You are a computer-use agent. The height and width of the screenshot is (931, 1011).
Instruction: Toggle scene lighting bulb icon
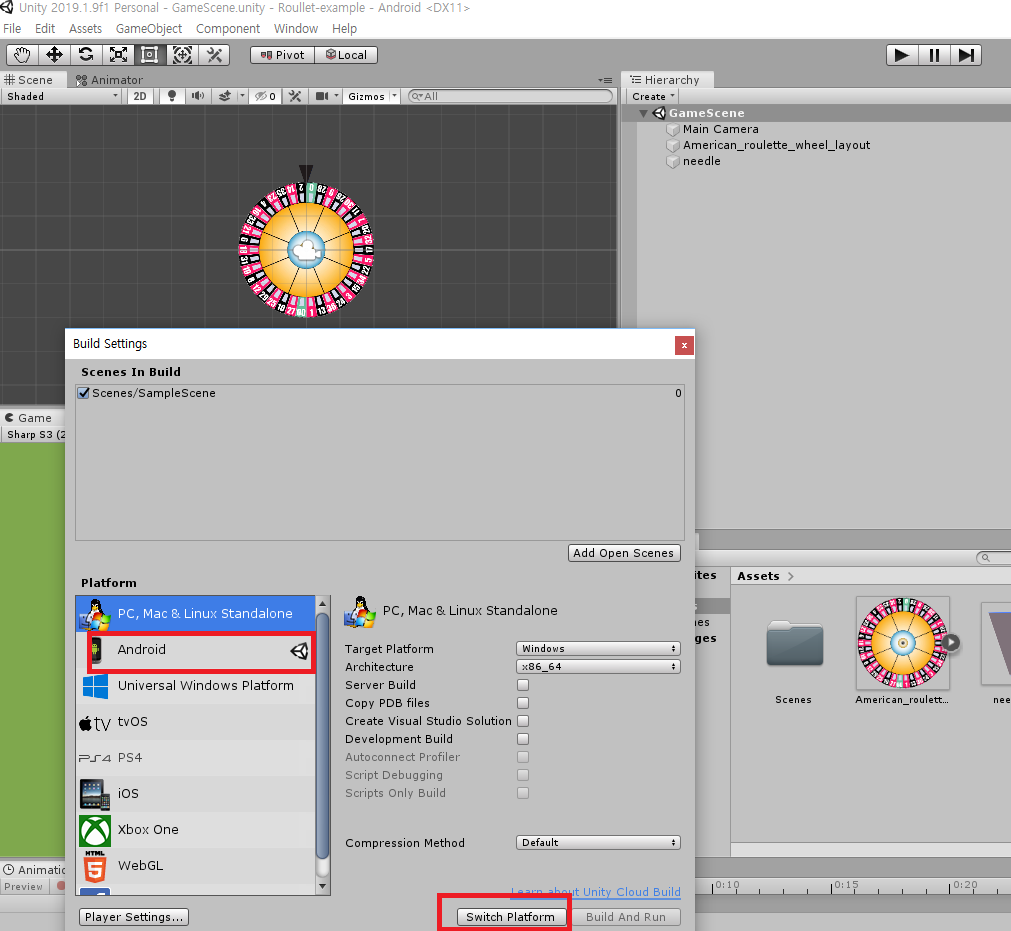(172, 96)
